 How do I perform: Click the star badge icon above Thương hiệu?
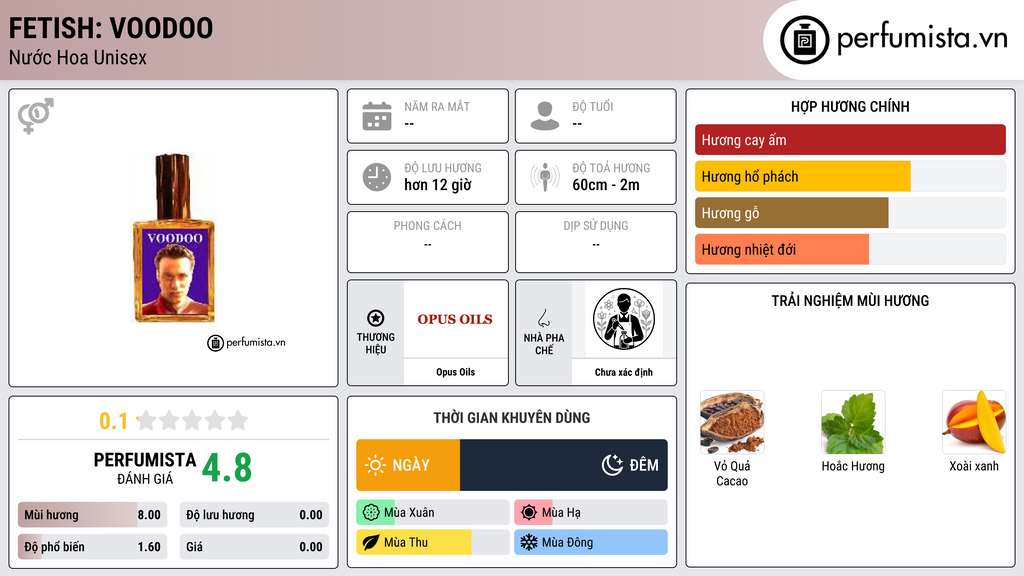[376, 318]
